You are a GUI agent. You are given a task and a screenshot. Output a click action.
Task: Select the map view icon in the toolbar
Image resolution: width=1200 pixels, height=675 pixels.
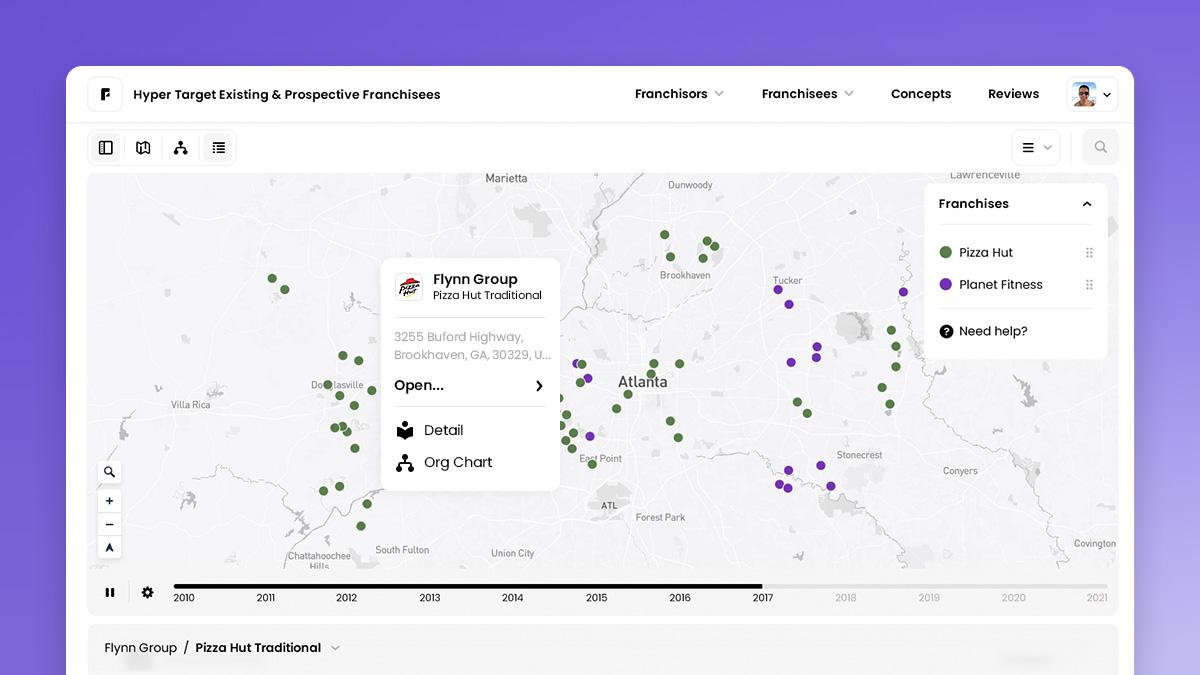pyautogui.click(x=142, y=147)
